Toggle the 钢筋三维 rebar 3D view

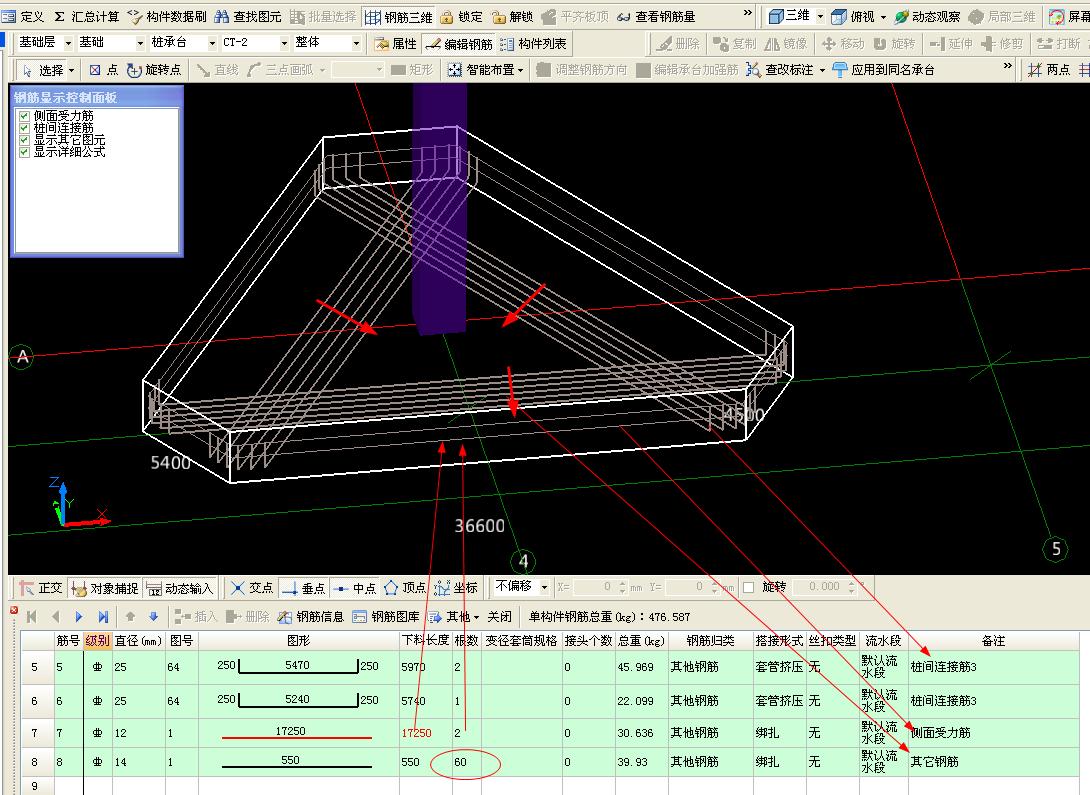[x=399, y=17]
